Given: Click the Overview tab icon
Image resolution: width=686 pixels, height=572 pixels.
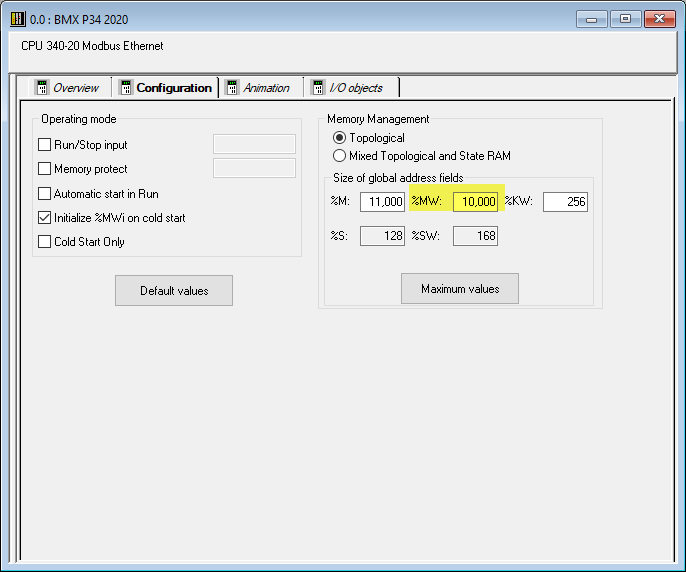Looking at the screenshot, I should pos(42,88).
